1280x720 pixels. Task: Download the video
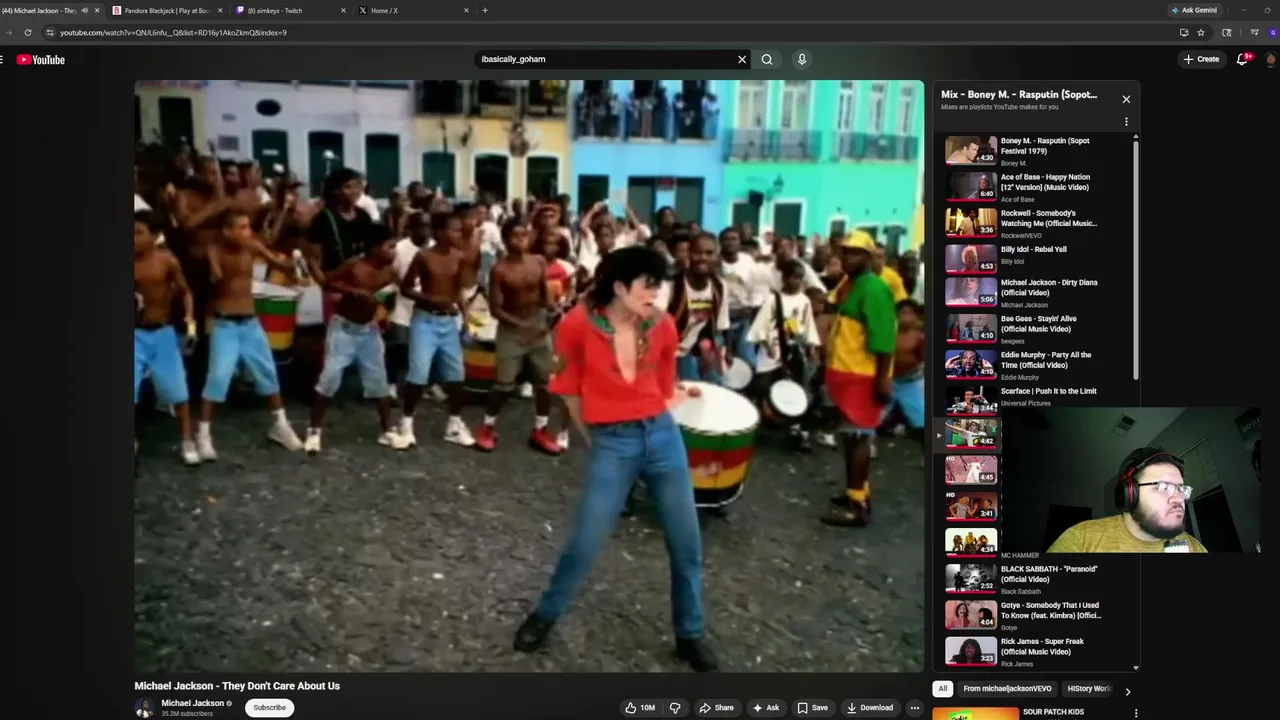click(870, 708)
